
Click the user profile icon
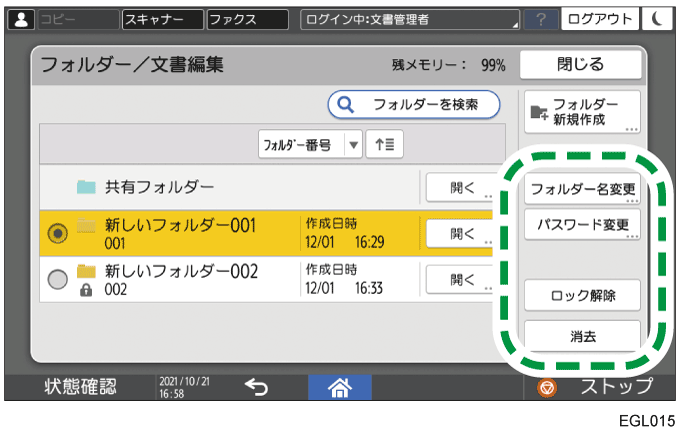21,20
